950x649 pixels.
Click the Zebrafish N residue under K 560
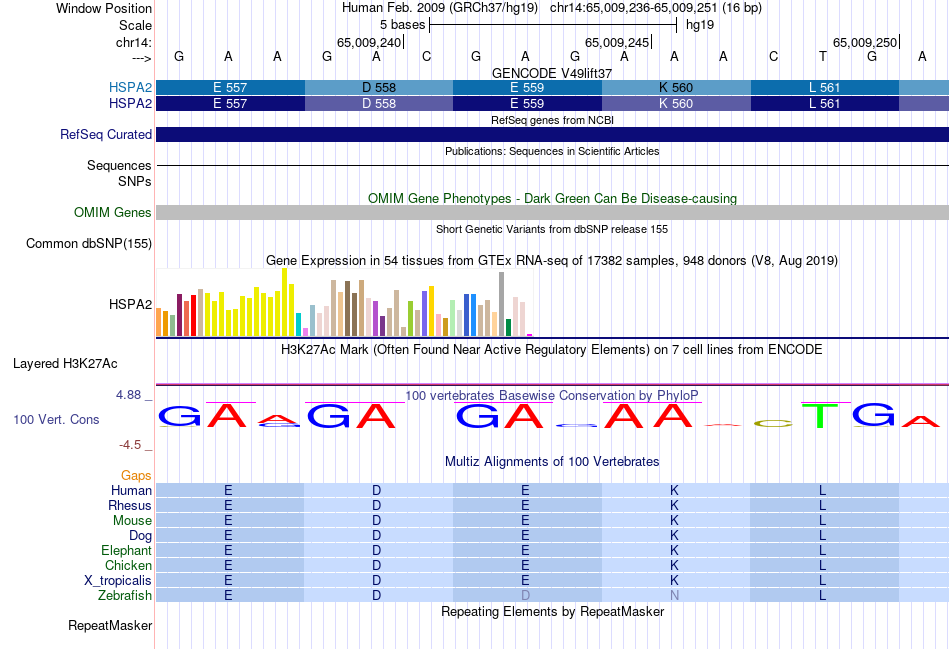674,596
